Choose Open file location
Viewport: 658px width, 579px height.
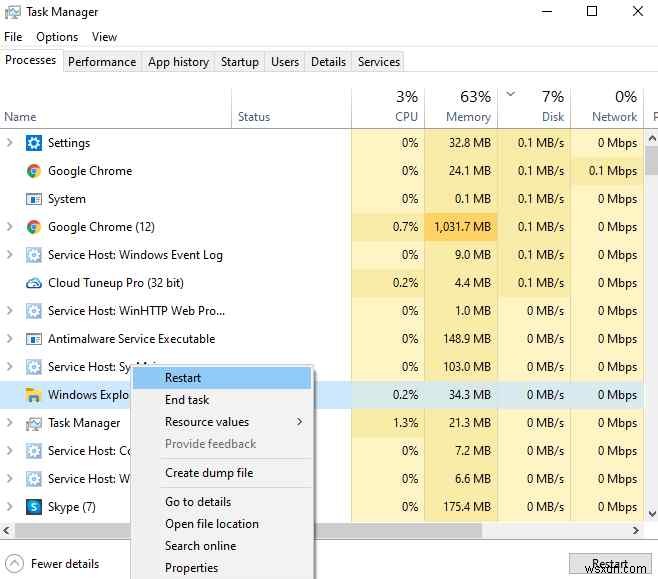(x=222, y=524)
